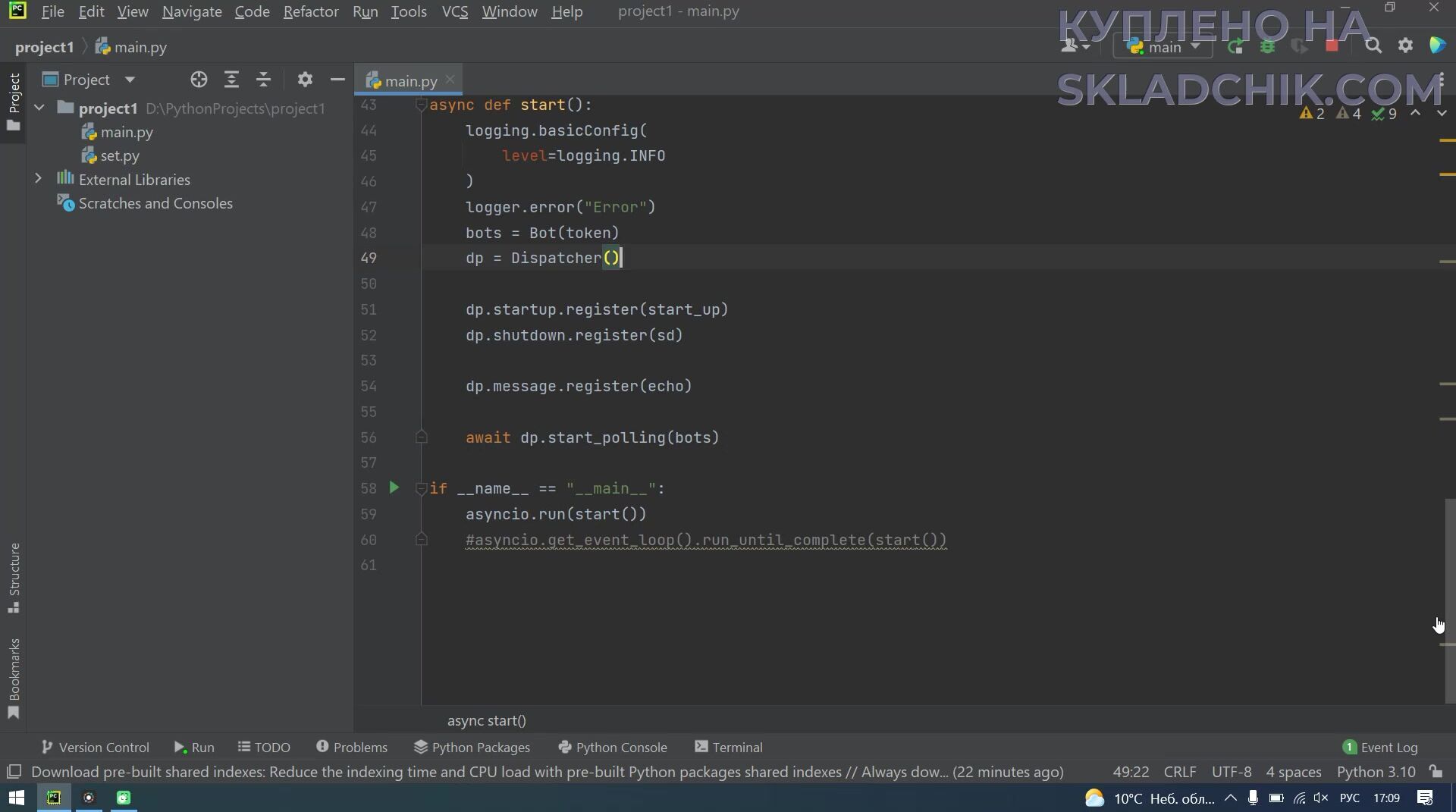The height and width of the screenshot is (812, 1456).
Task: Open Project panel options gear
Action: tap(305, 80)
